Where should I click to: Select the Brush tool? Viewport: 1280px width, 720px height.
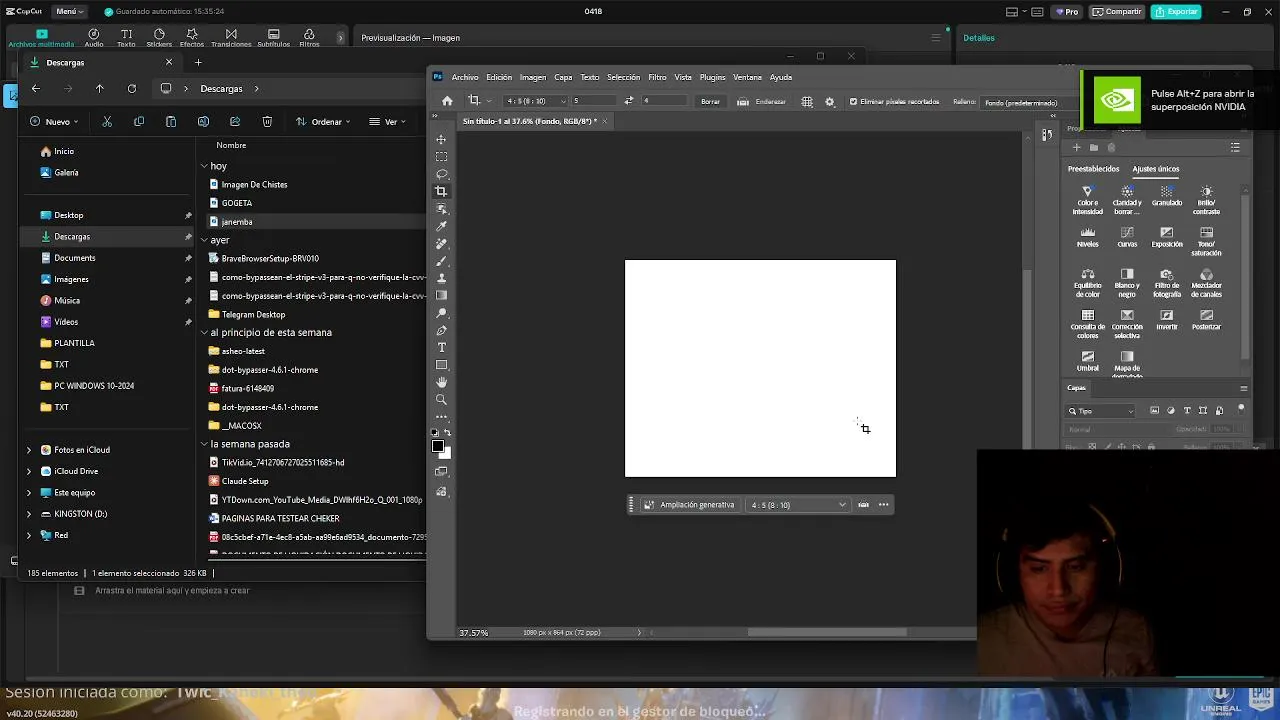point(441,261)
